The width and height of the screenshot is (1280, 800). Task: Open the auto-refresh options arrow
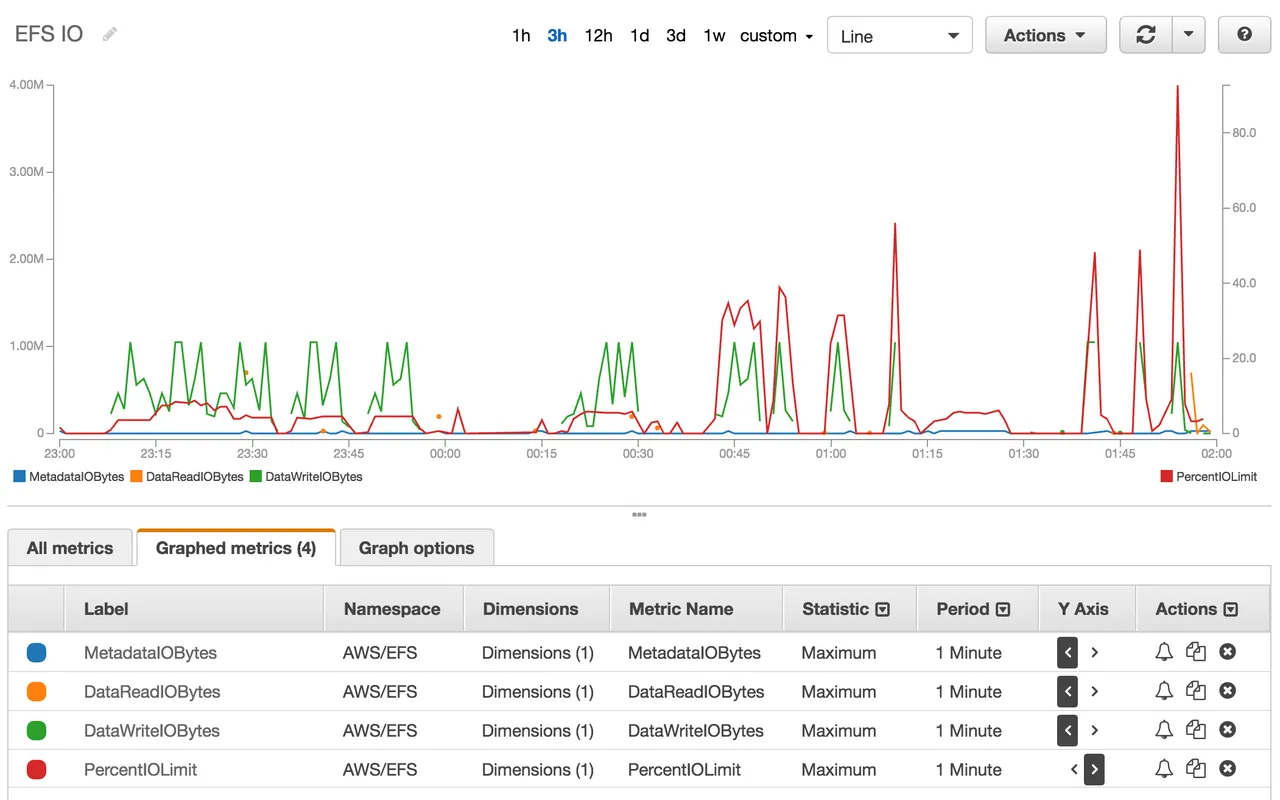(1188, 35)
